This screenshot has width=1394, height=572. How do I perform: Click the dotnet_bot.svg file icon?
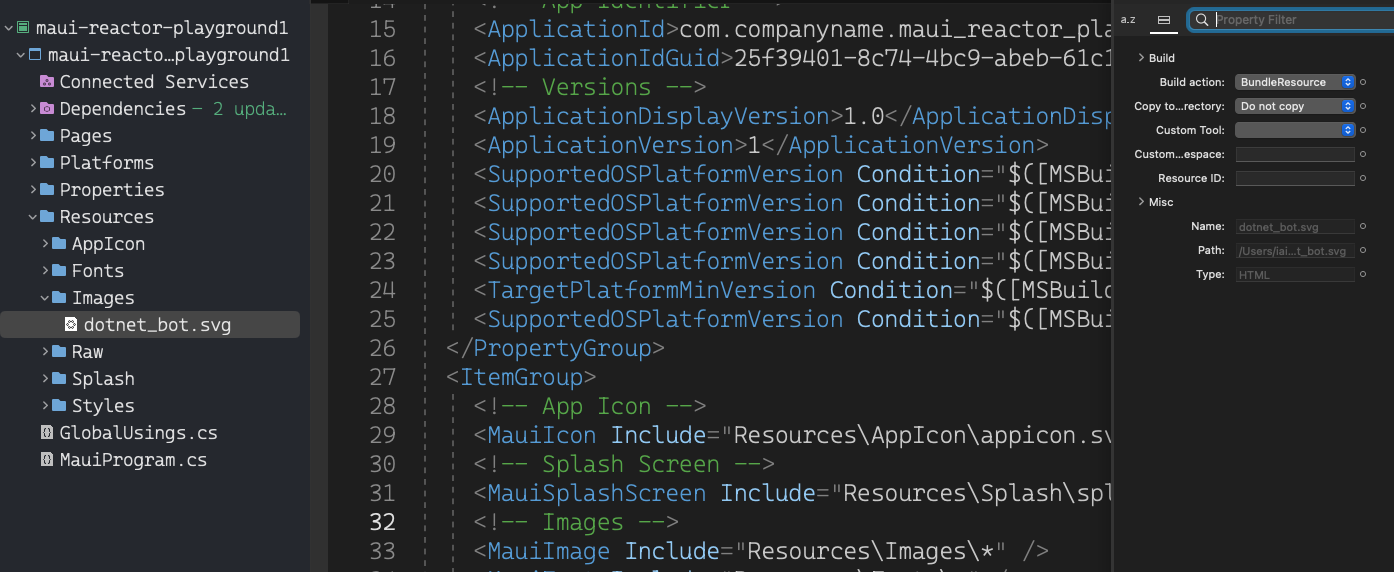[x=71, y=325]
